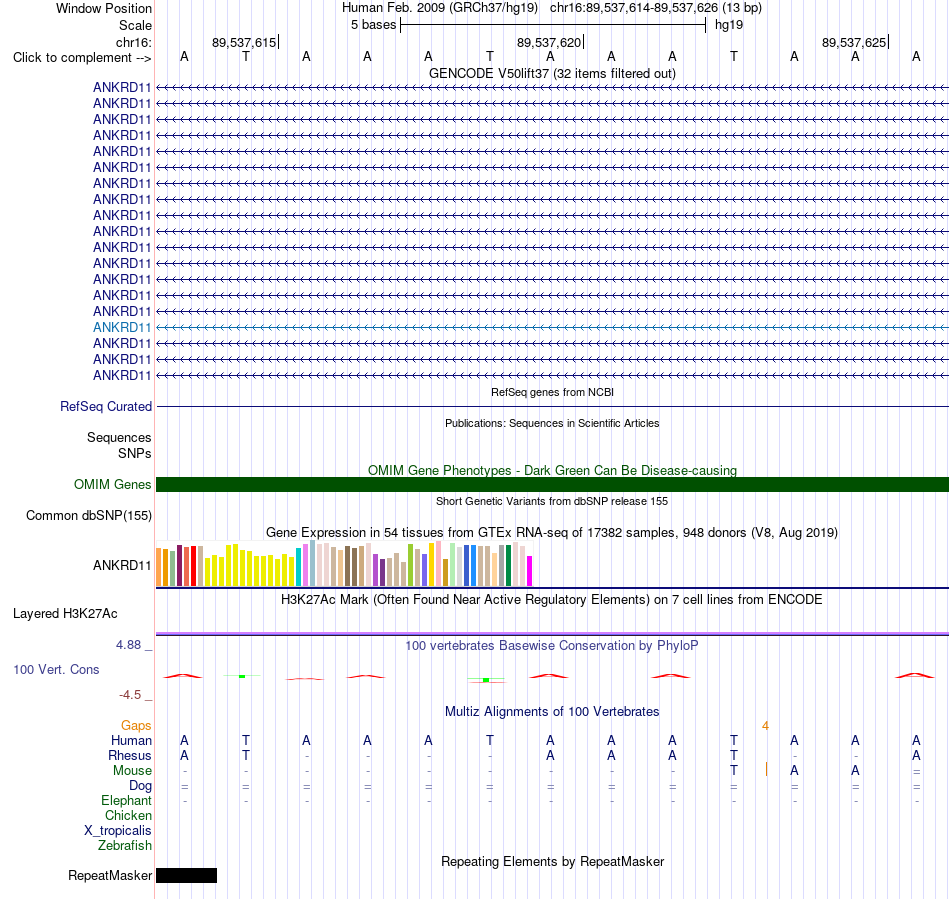
Task: Click Publications: Sequences in Scientific Articles title
Action: click(x=552, y=423)
